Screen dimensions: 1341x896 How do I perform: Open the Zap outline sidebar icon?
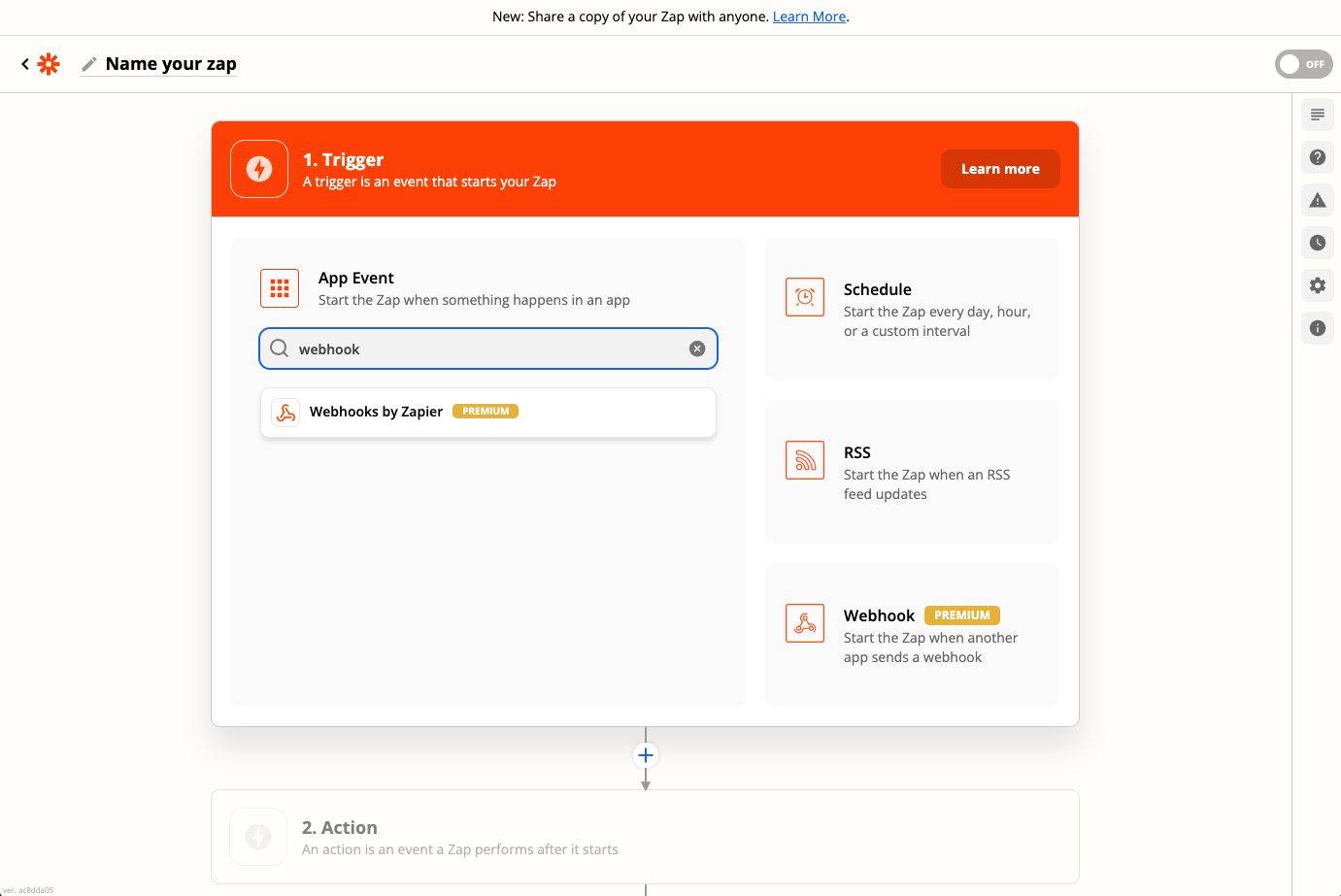click(x=1318, y=115)
